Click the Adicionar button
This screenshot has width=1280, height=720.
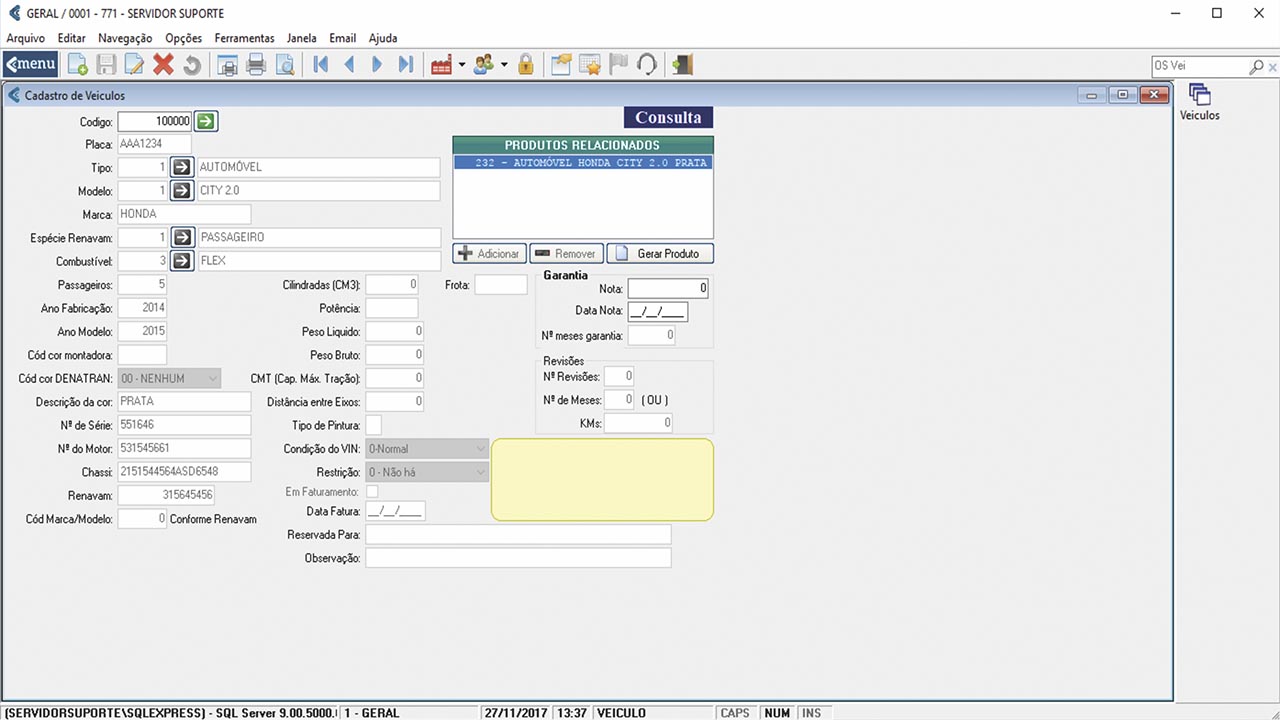(x=489, y=253)
